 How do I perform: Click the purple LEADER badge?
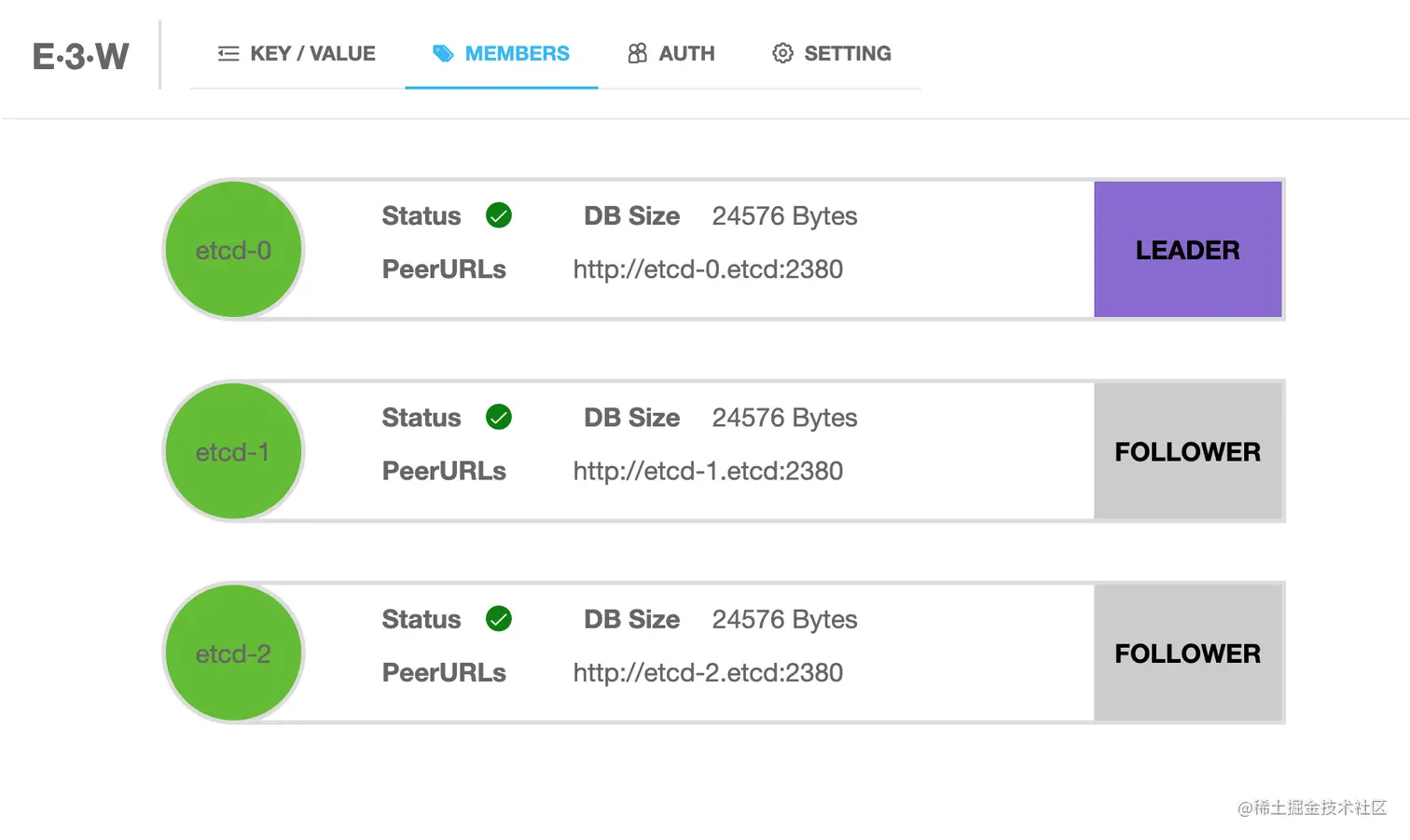[x=1187, y=250]
